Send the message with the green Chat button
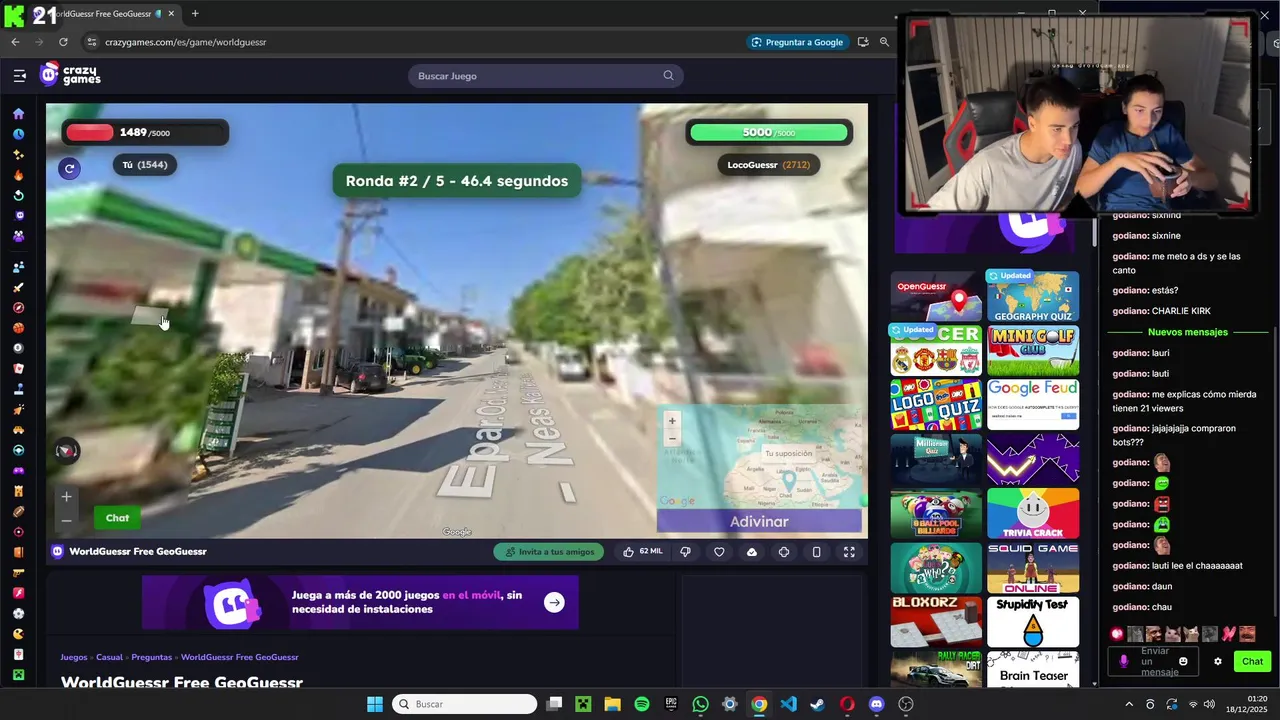Viewport: 1280px width, 720px height. click(x=1252, y=661)
